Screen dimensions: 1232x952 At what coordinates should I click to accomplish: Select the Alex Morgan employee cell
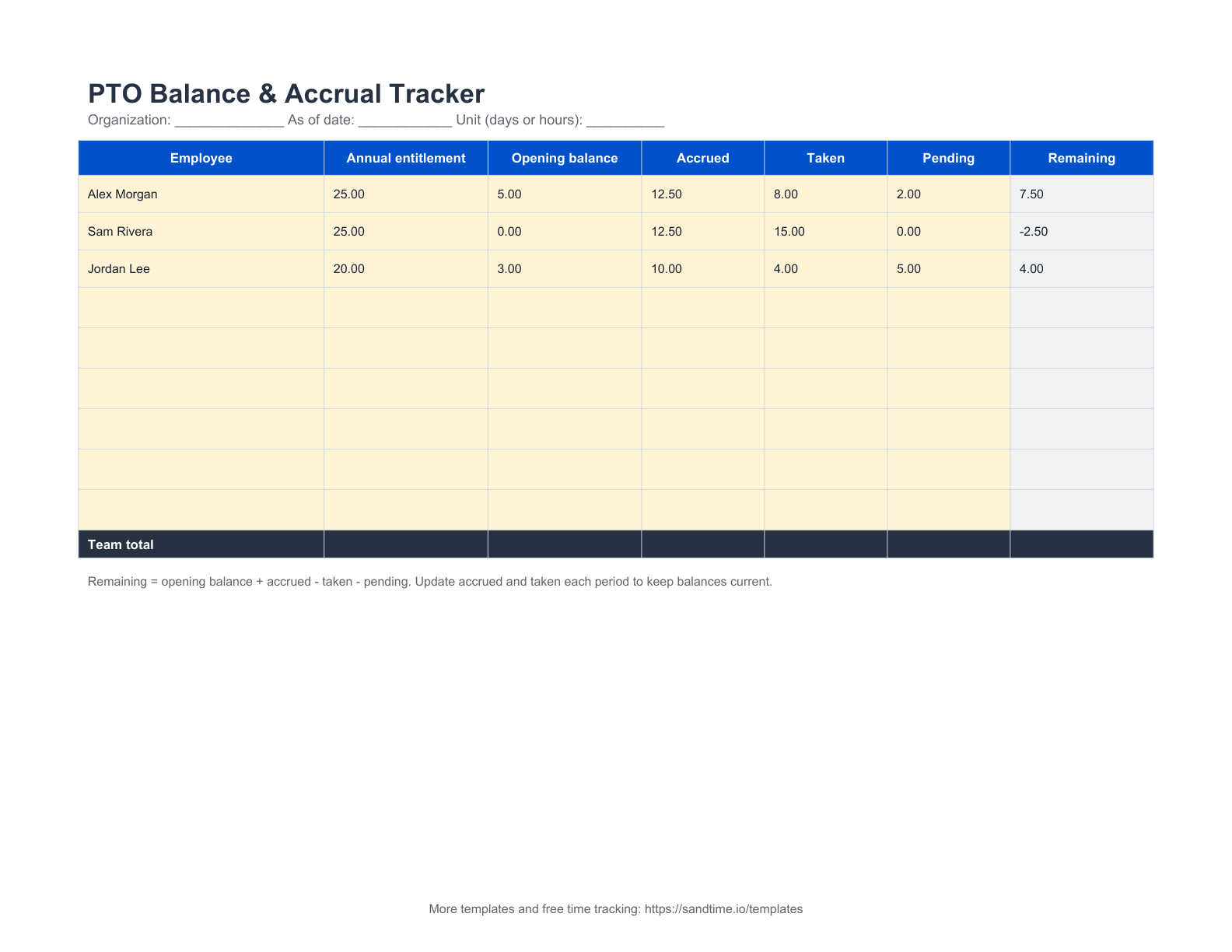tap(201, 194)
